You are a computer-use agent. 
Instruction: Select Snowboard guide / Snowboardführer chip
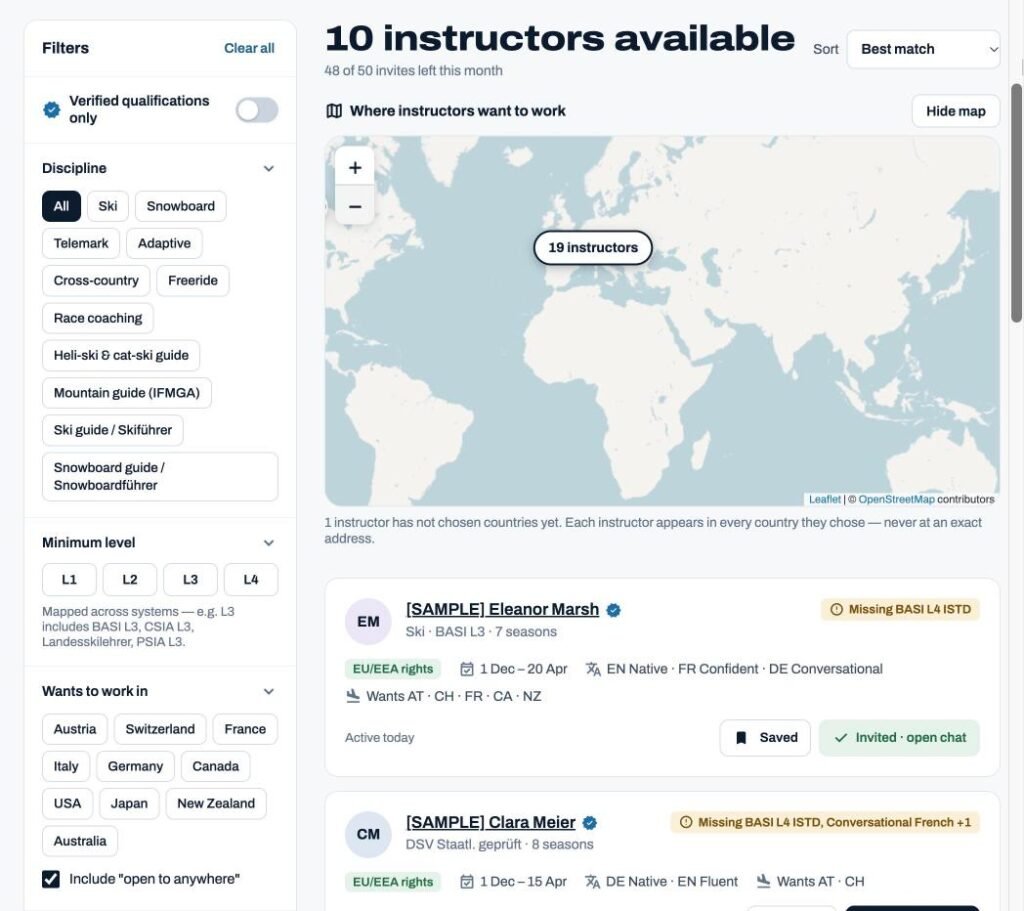[x=160, y=477]
